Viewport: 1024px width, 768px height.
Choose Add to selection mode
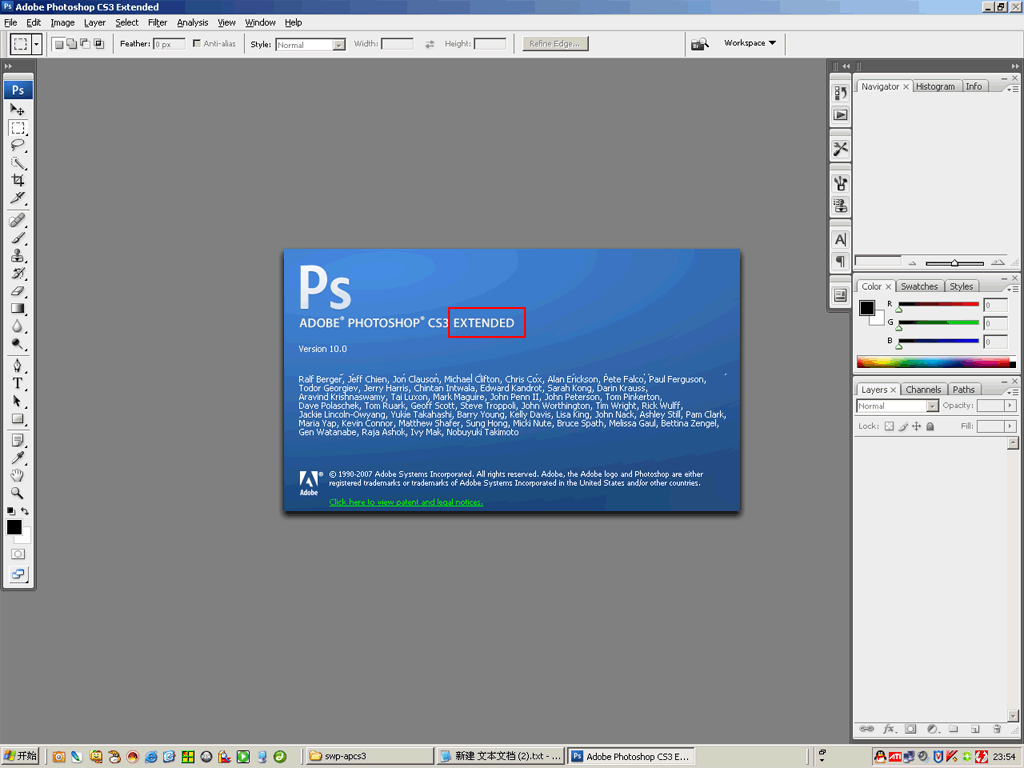[x=72, y=44]
